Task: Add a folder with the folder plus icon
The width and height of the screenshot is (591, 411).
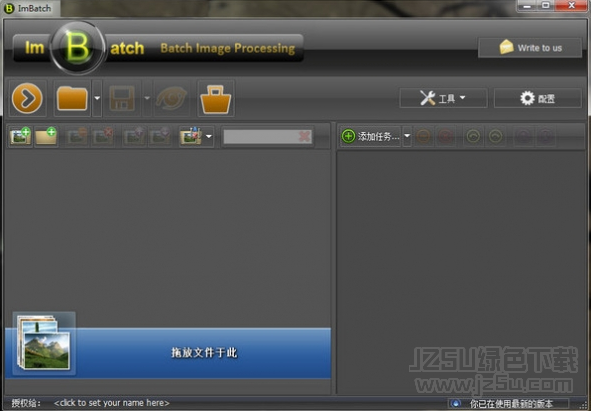Action: (46, 136)
